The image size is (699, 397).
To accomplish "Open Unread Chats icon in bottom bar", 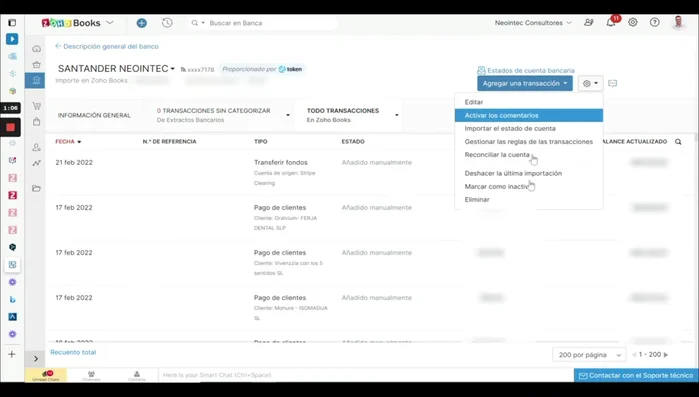I will [x=46, y=375].
